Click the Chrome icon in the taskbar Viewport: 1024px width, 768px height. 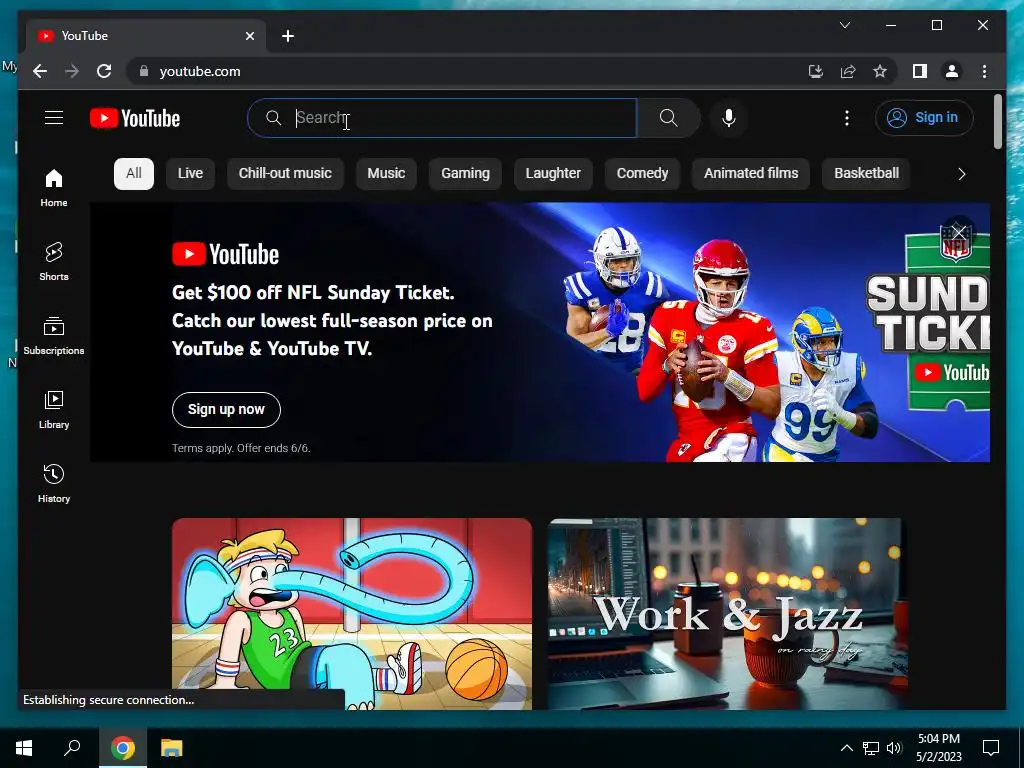[x=122, y=748]
